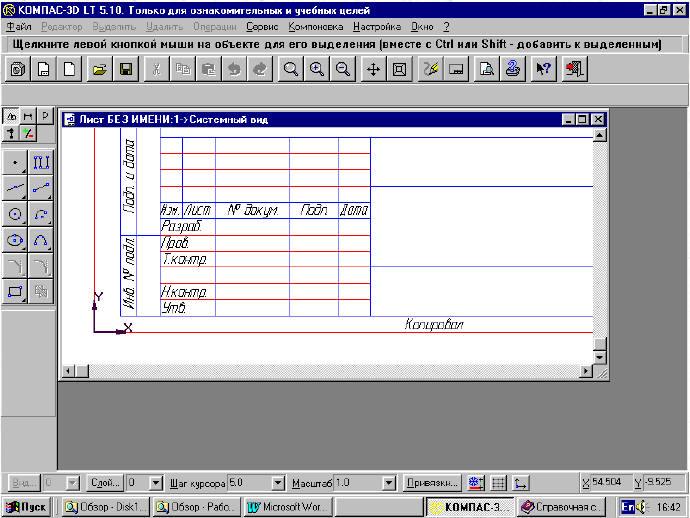
Task: Select the spline curve tool
Action: pos(40,240)
